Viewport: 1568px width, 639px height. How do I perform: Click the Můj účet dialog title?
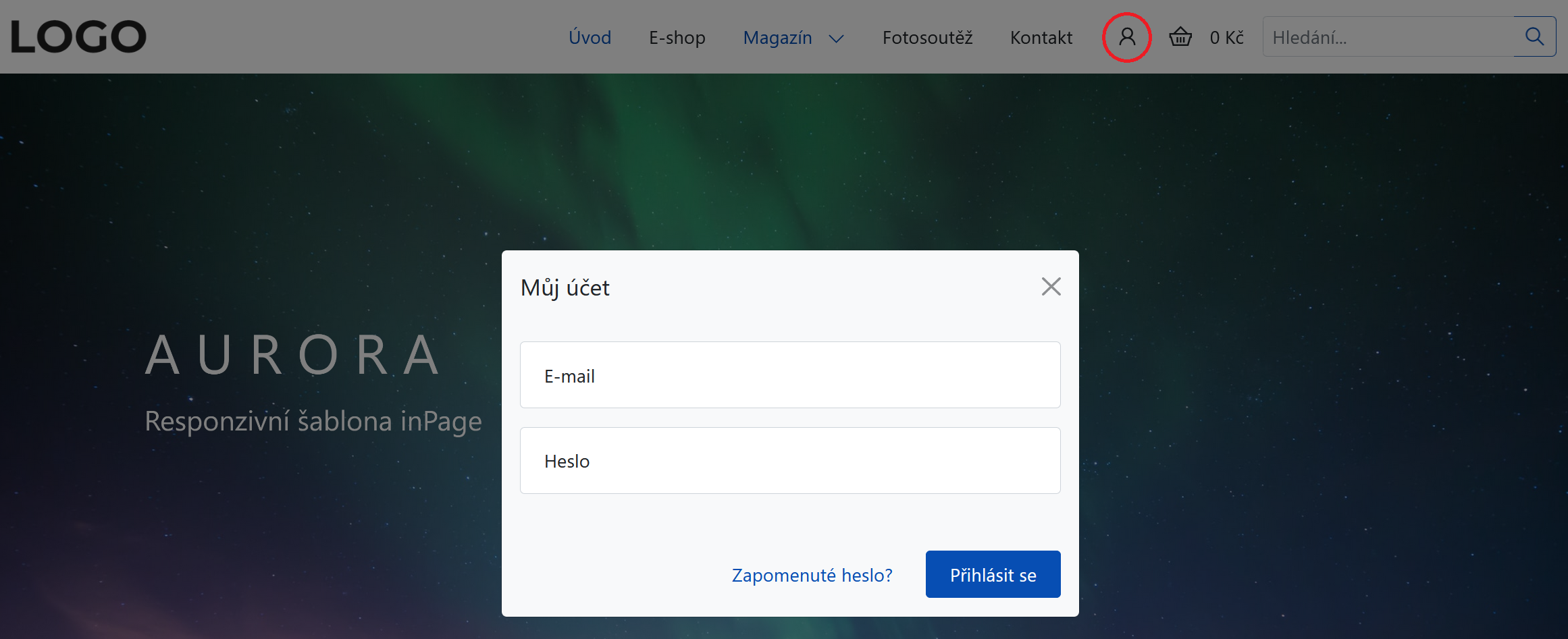(x=565, y=288)
